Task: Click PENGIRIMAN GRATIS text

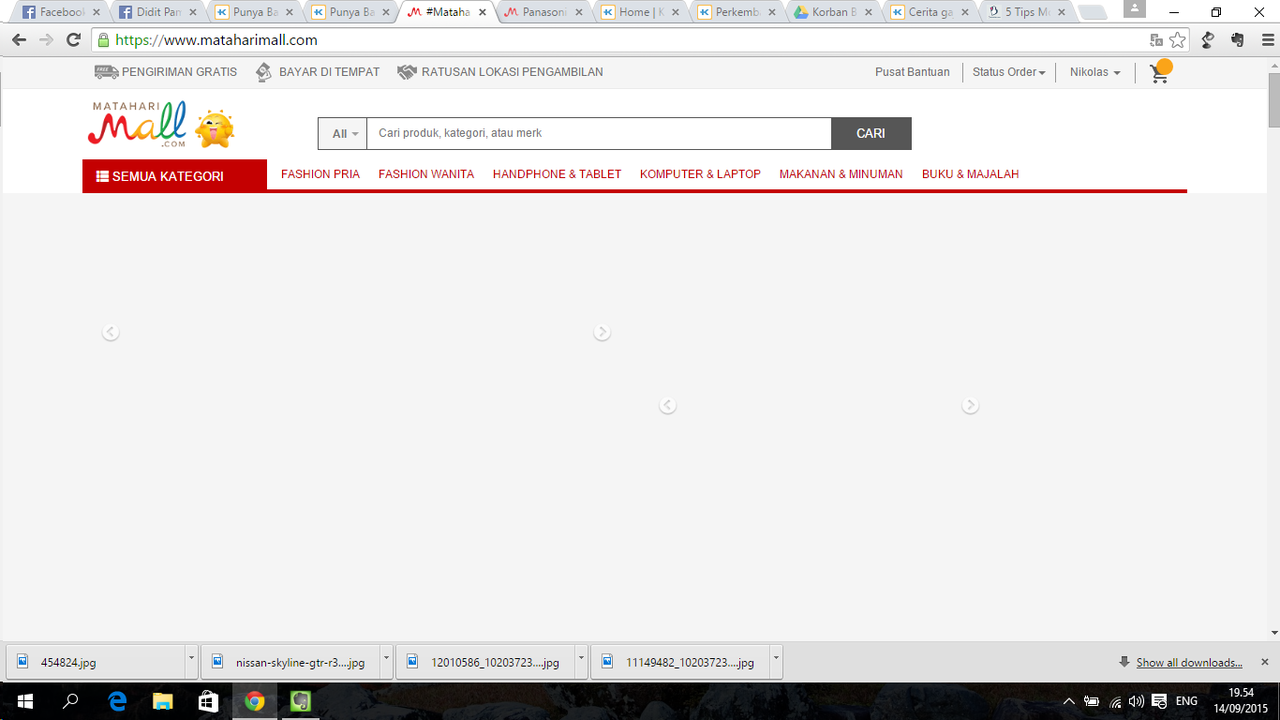Action: [179, 72]
